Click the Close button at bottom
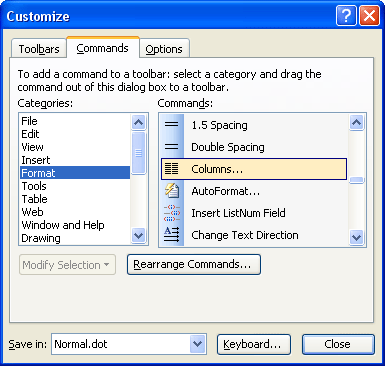This screenshot has height=366, width=385. tap(338, 344)
